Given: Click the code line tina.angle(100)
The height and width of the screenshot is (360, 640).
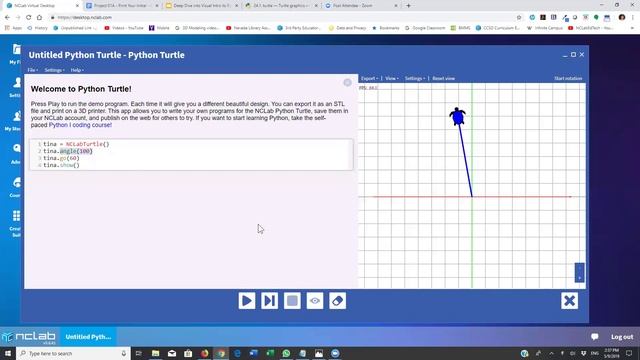Looking at the screenshot, I should (68, 151).
